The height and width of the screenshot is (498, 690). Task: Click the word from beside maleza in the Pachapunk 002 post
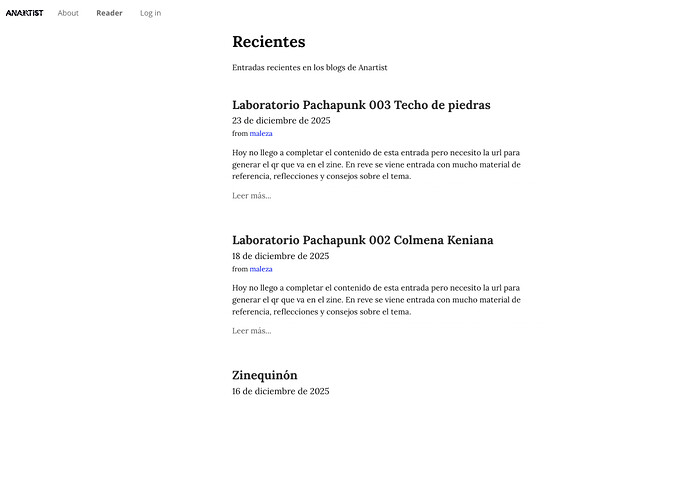tap(240, 269)
